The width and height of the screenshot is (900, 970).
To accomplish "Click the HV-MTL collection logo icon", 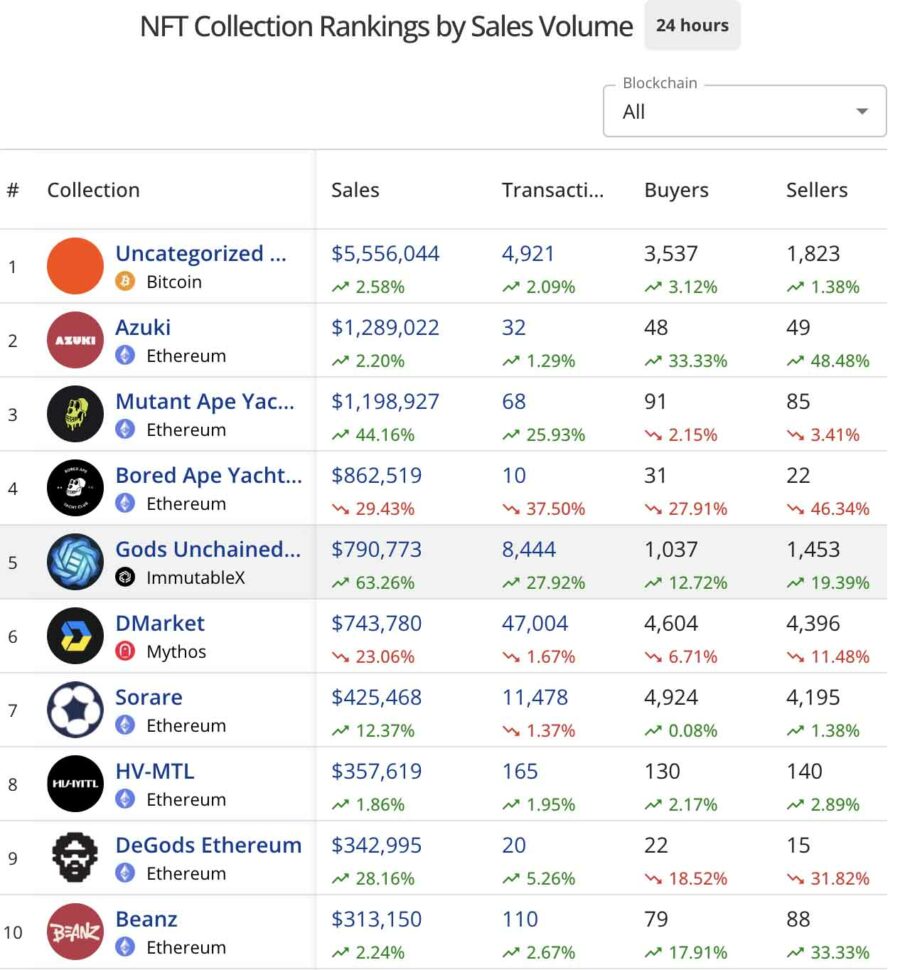I will [75, 784].
